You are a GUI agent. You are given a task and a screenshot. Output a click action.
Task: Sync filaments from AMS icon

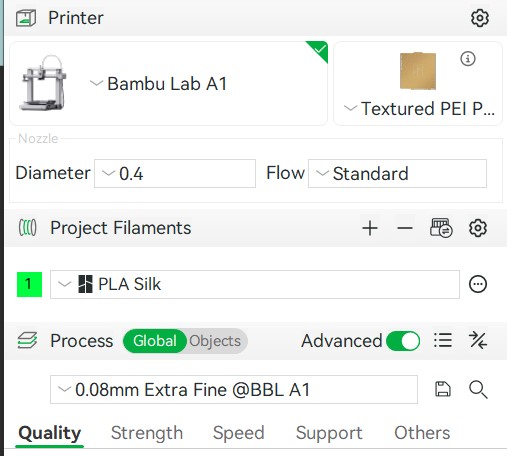click(x=441, y=228)
